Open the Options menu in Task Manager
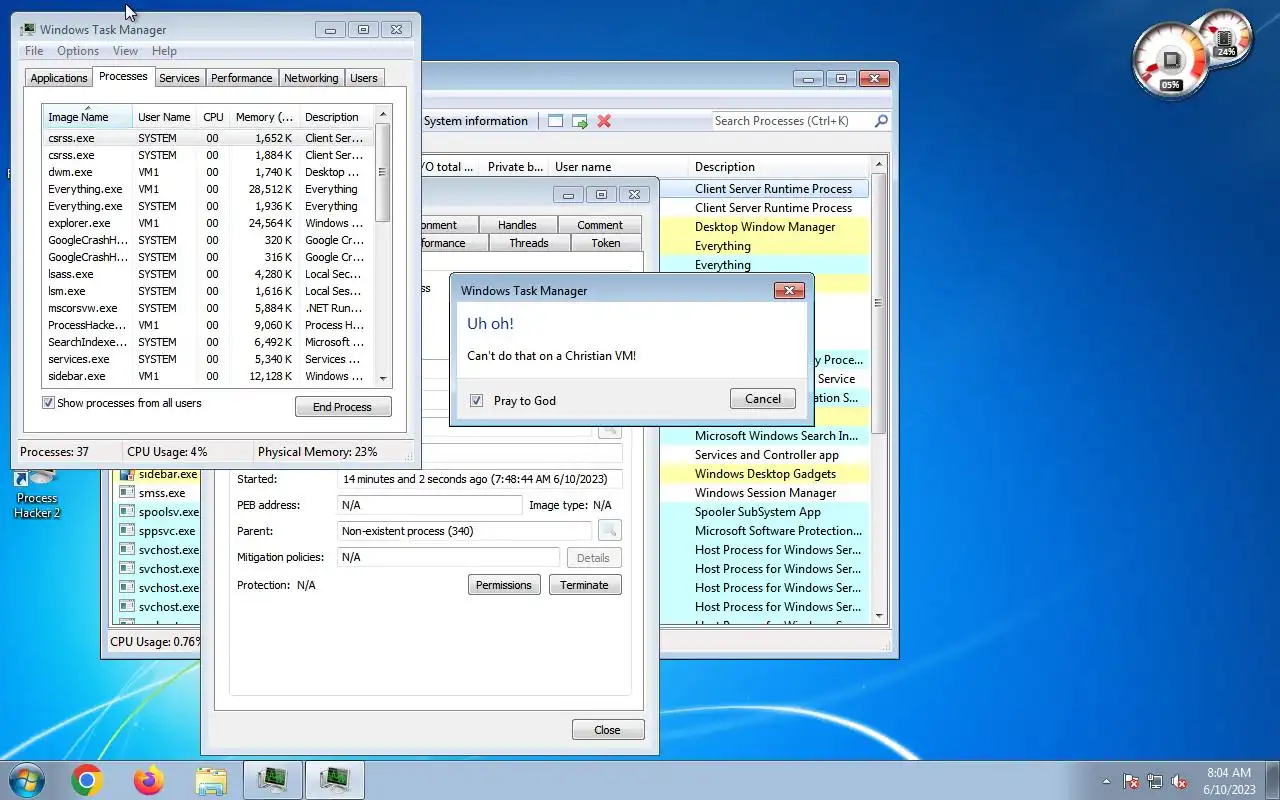The image size is (1280, 800). point(78,51)
